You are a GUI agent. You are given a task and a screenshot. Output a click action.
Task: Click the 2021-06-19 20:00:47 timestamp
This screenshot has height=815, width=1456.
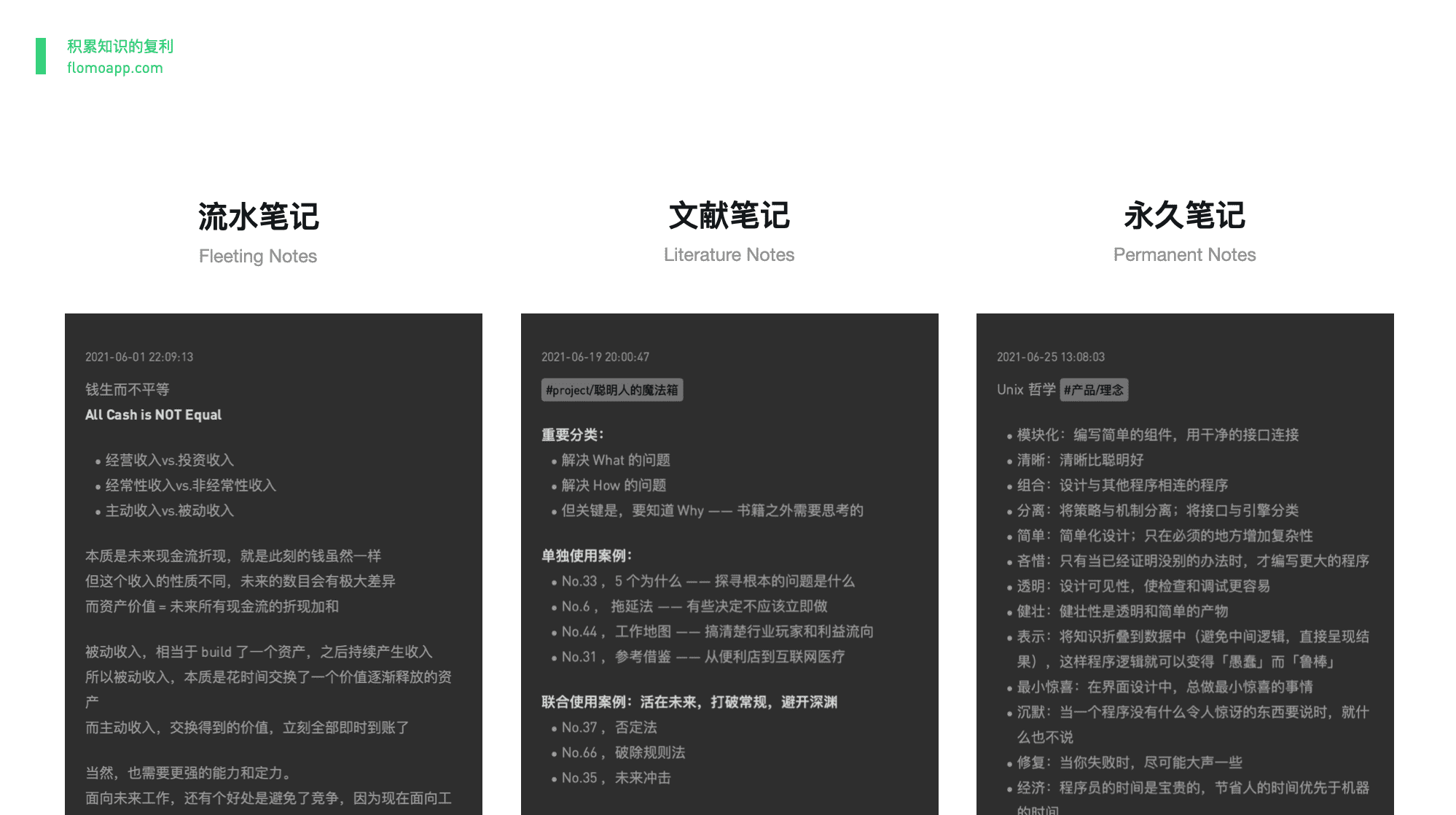click(595, 356)
